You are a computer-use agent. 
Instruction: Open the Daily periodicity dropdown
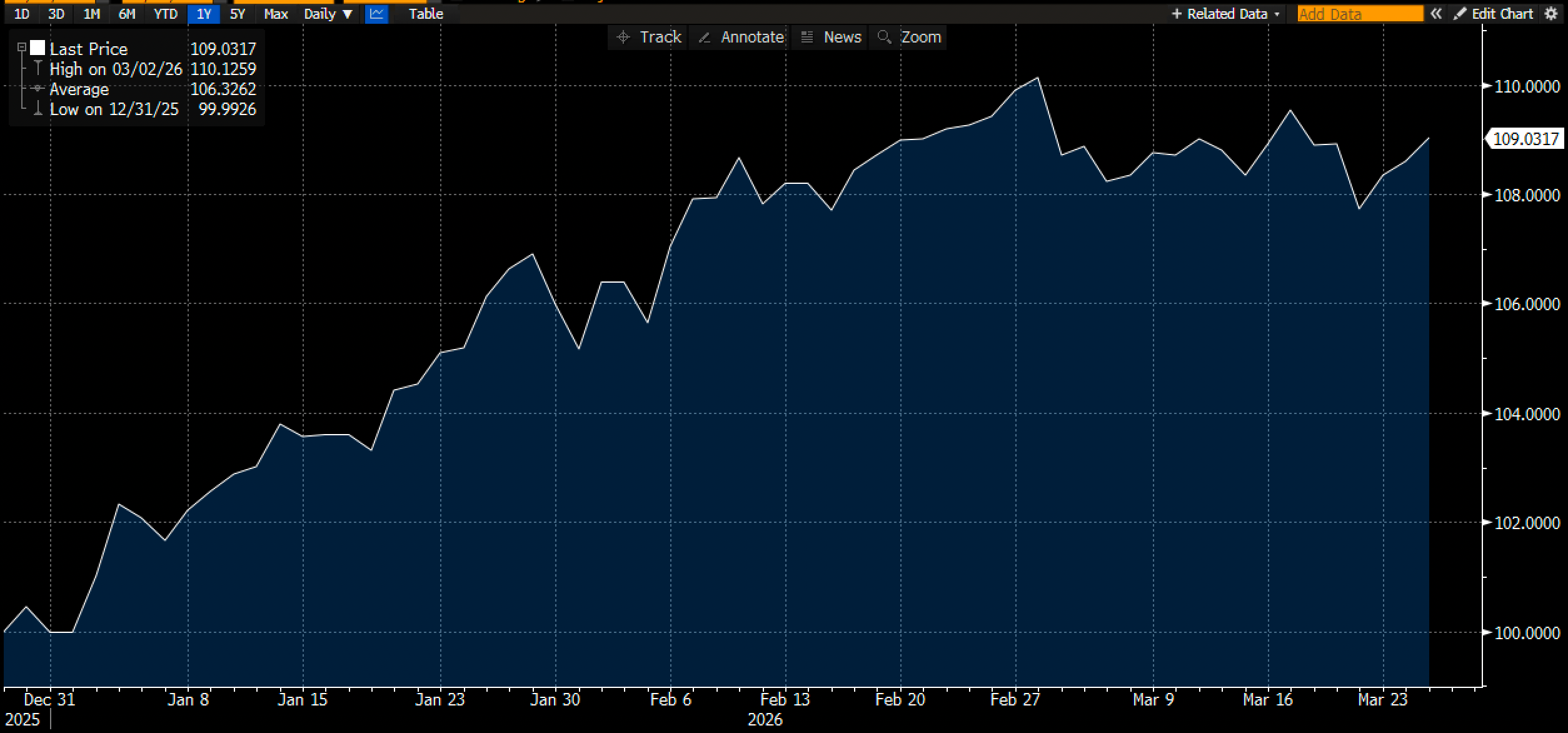coord(328,14)
